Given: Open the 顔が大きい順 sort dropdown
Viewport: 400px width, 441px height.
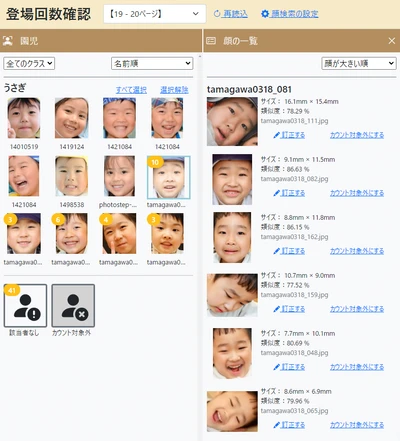Looking at the screenshot, I should (359, 63).
